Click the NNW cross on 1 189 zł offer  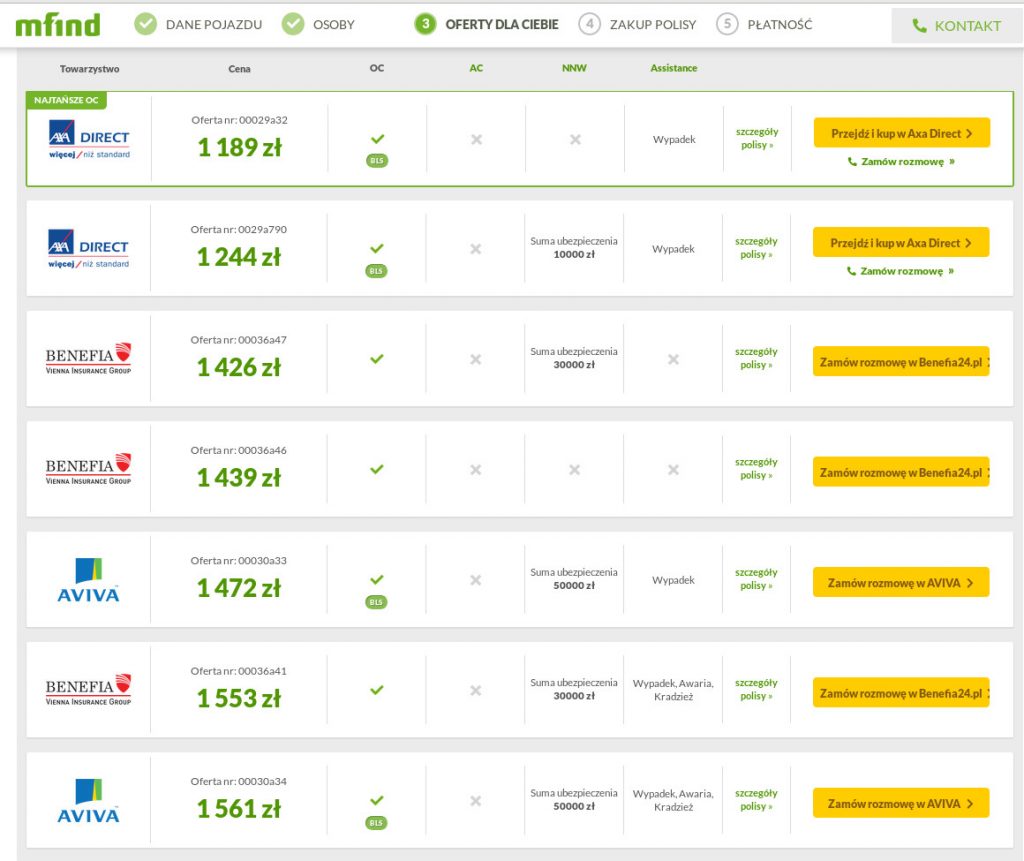(575, 139)
